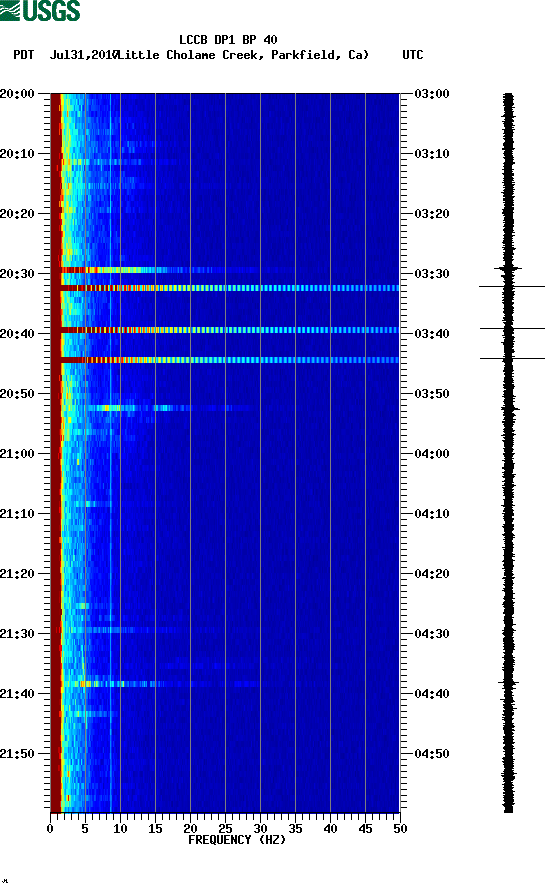Viewport: 552px width, 892px height.
Task: Click the '20:30' PDT time label
Action: [17, 274]
